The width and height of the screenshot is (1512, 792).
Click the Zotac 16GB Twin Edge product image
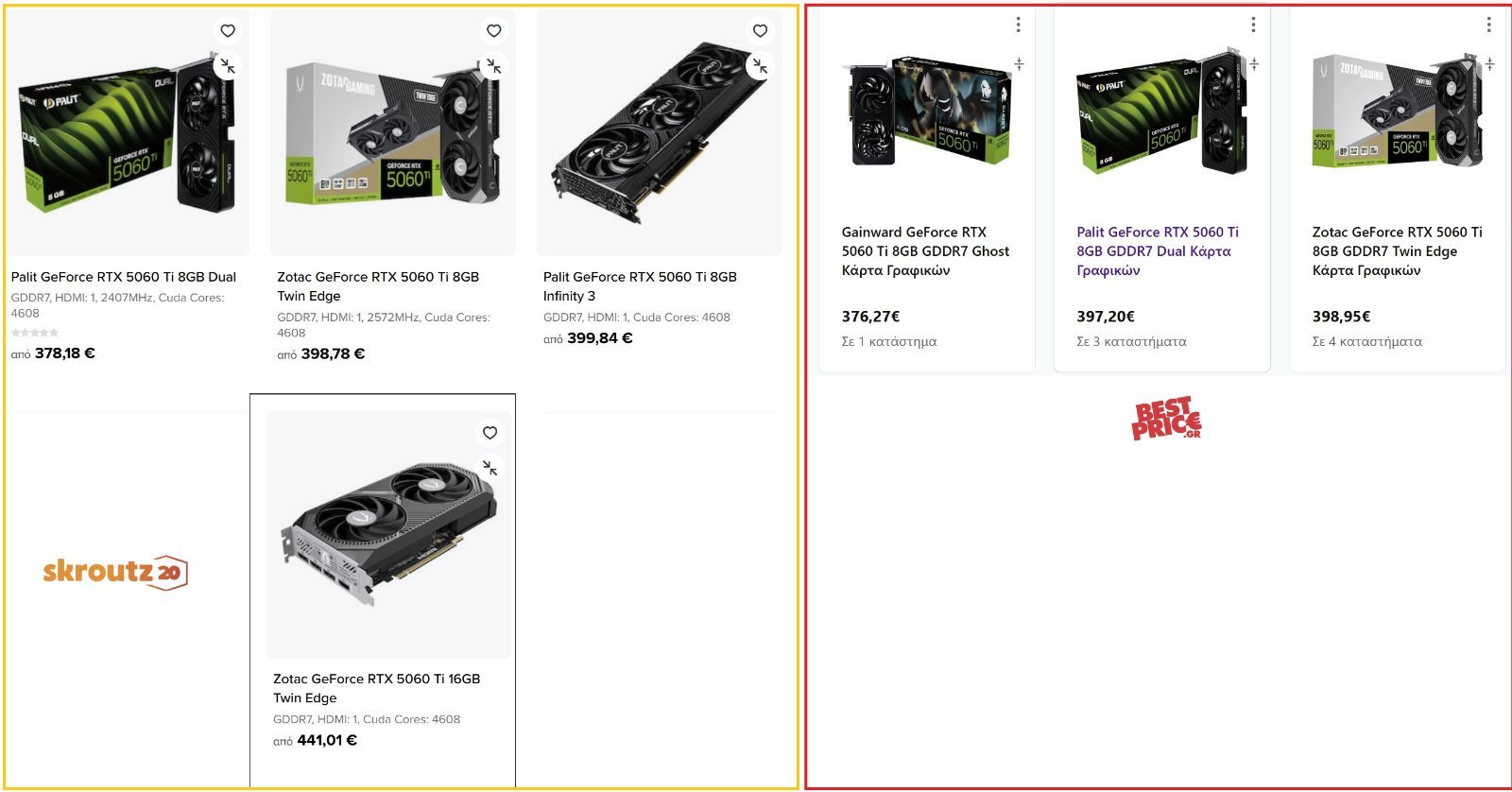pyautogui.click(x=388, y=534)
